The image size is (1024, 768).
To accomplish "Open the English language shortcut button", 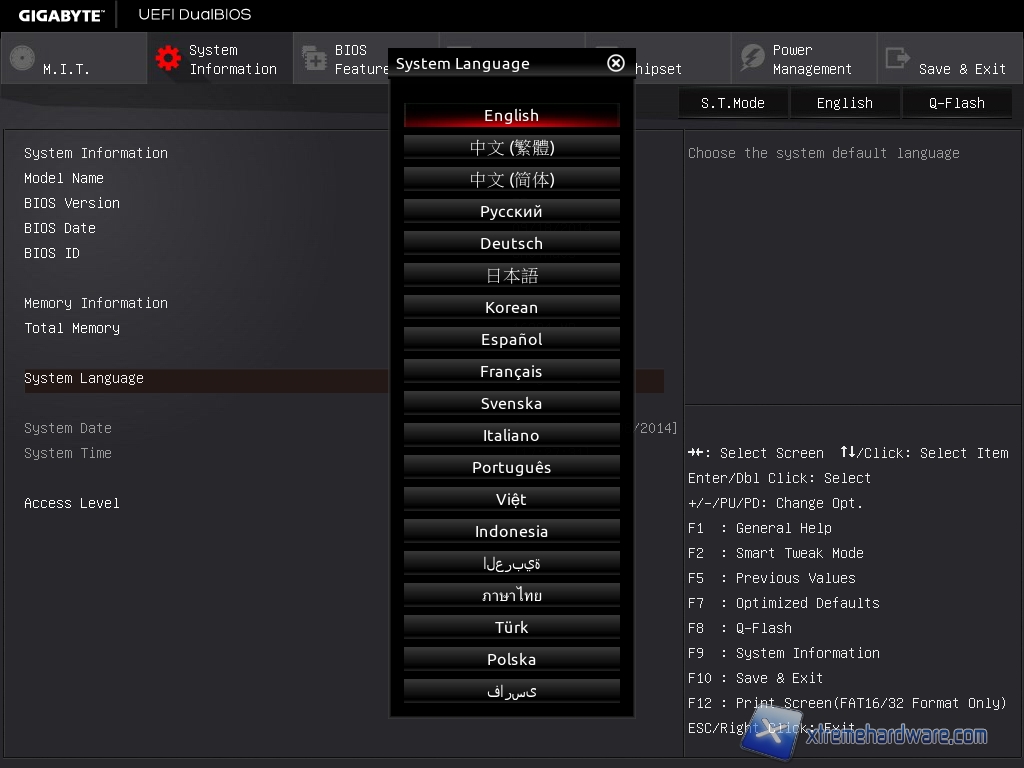I will pos(844,103).
